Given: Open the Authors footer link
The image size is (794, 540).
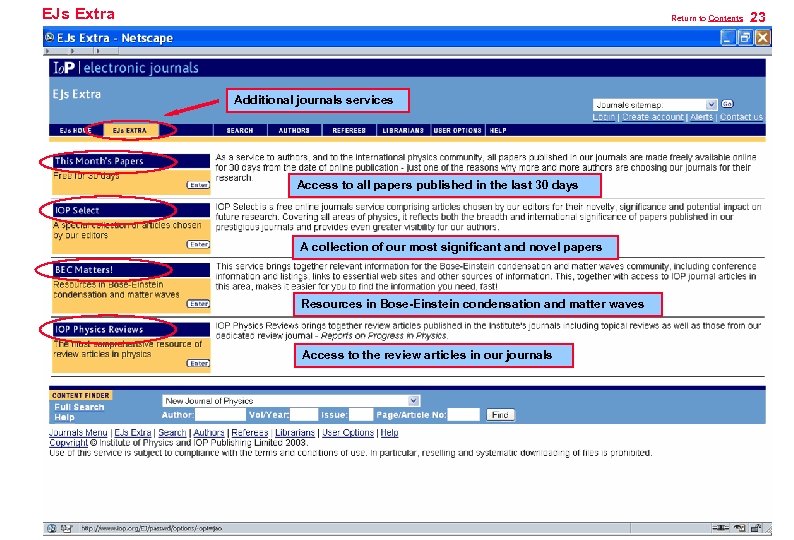Looking at the screenshot, I should [209, 433].
